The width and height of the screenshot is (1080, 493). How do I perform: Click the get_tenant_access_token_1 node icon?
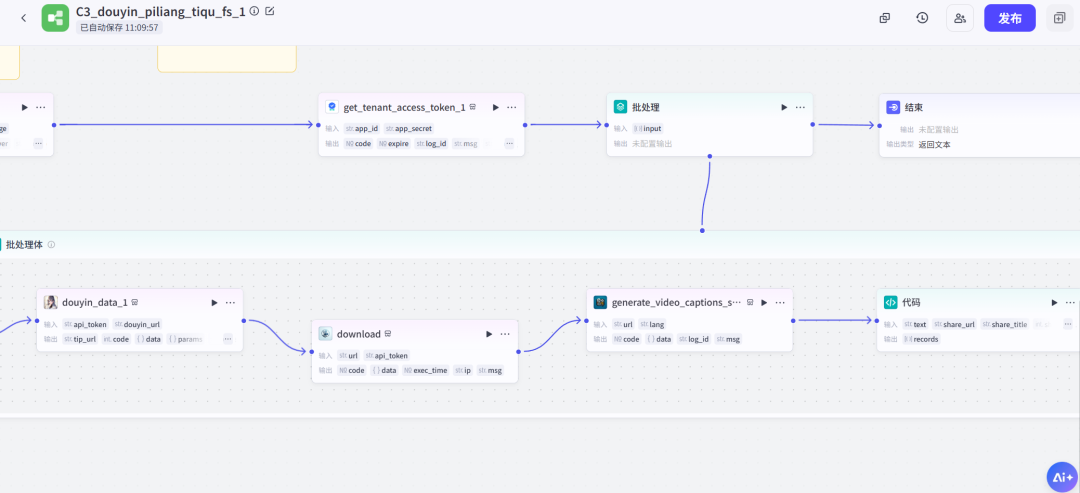pos(332,107)
